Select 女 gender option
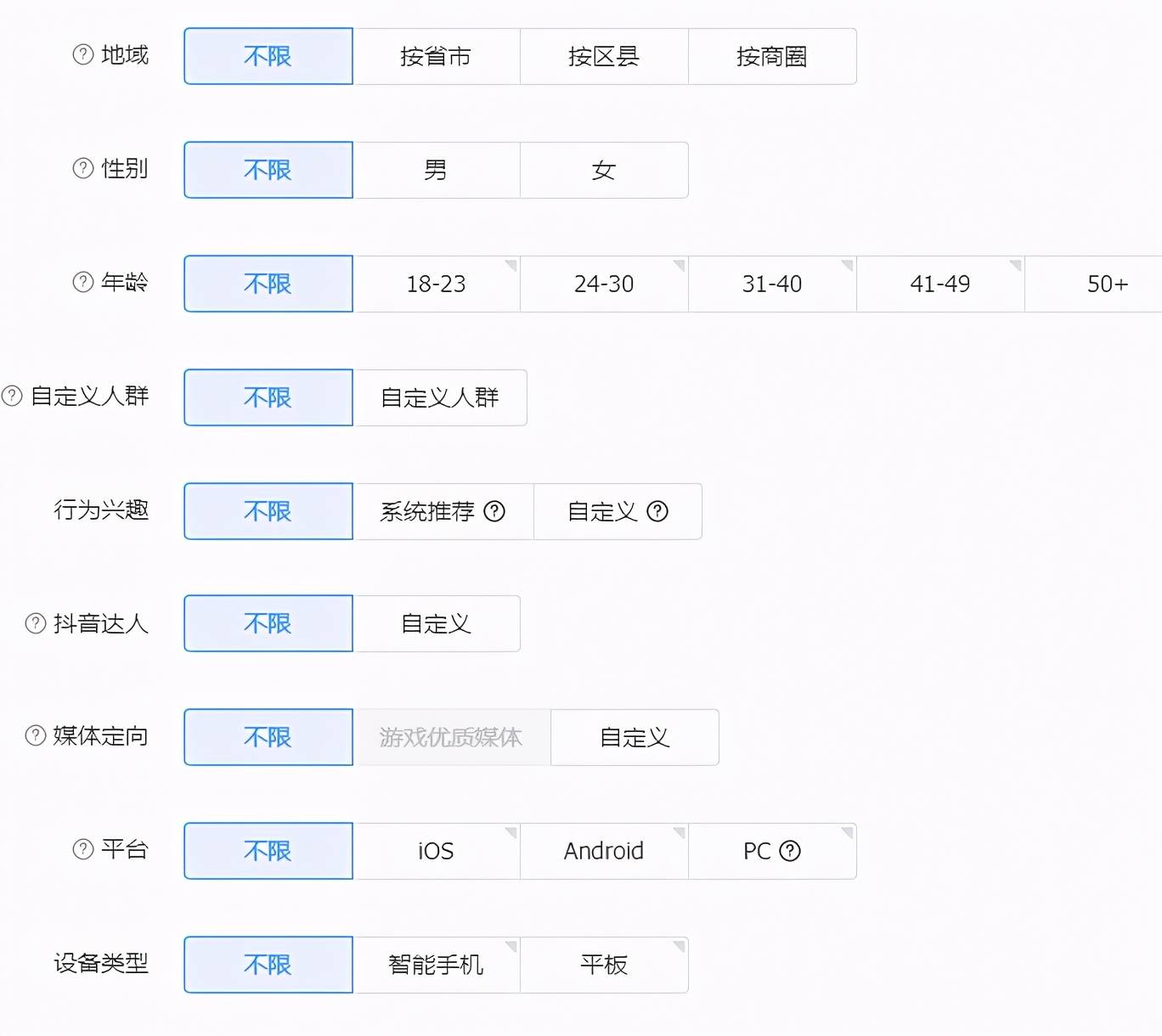 pos(604,170)
